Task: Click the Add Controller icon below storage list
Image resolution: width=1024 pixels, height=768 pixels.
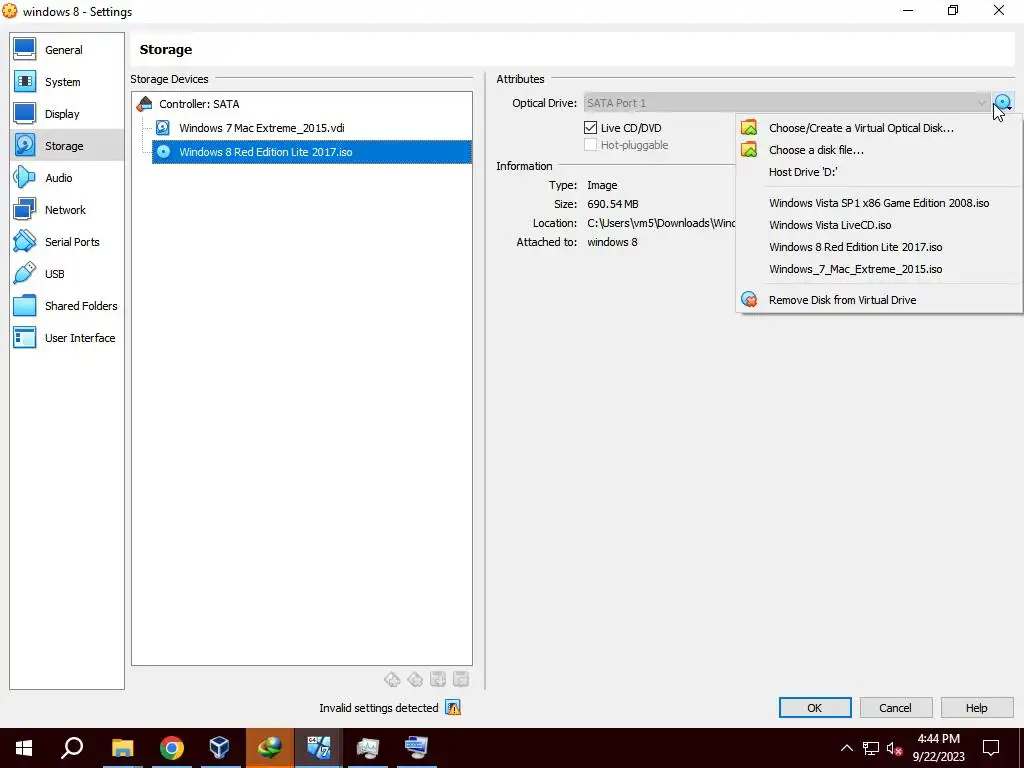Action: tap(392, 679)
